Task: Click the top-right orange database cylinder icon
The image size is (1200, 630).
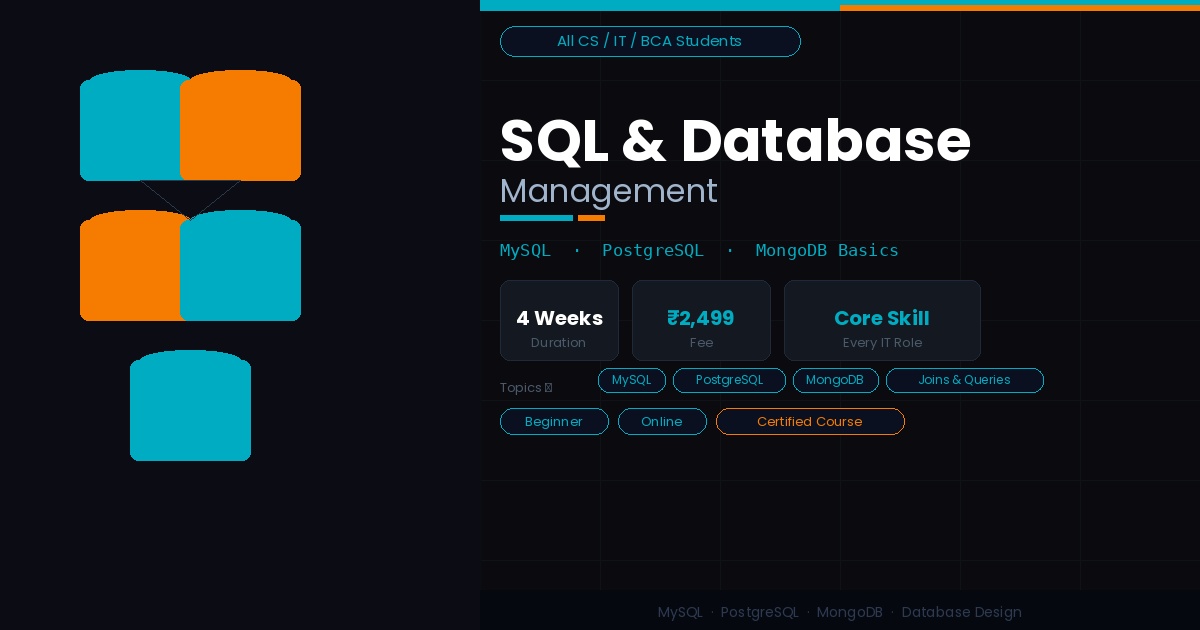Action: click(240, 125)
